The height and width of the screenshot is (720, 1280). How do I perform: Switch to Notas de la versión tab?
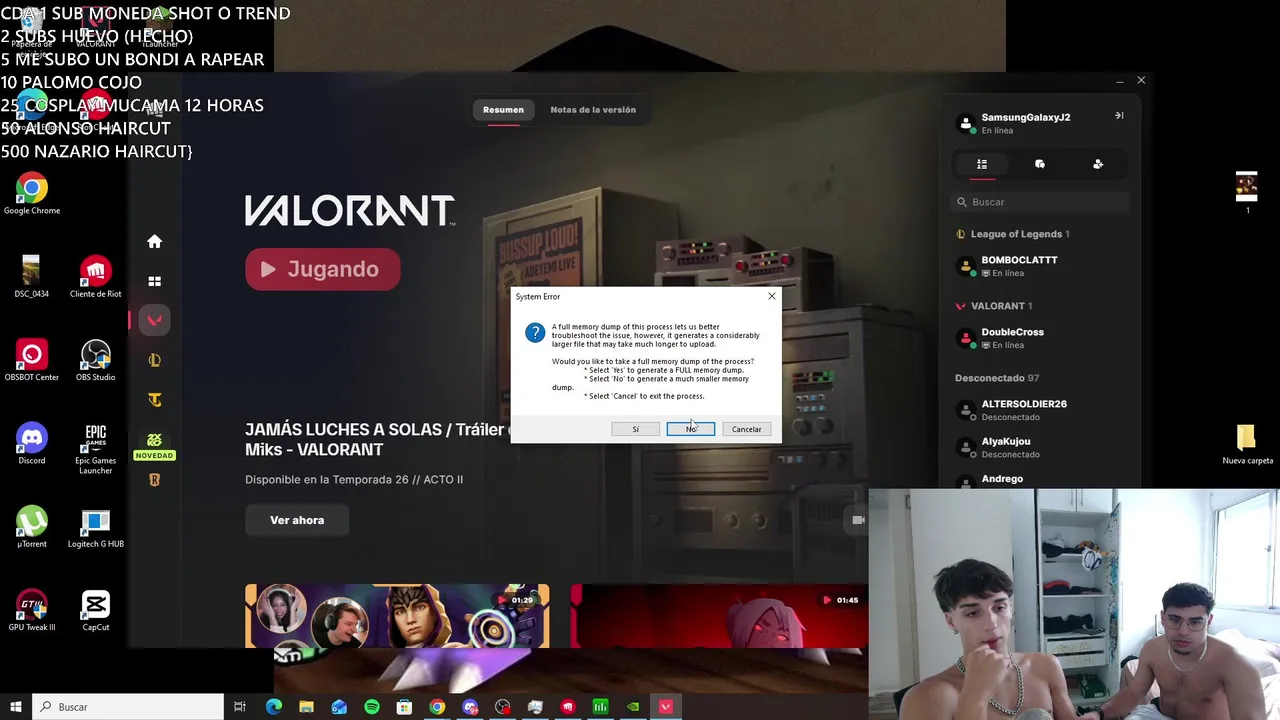coord(593,110)
